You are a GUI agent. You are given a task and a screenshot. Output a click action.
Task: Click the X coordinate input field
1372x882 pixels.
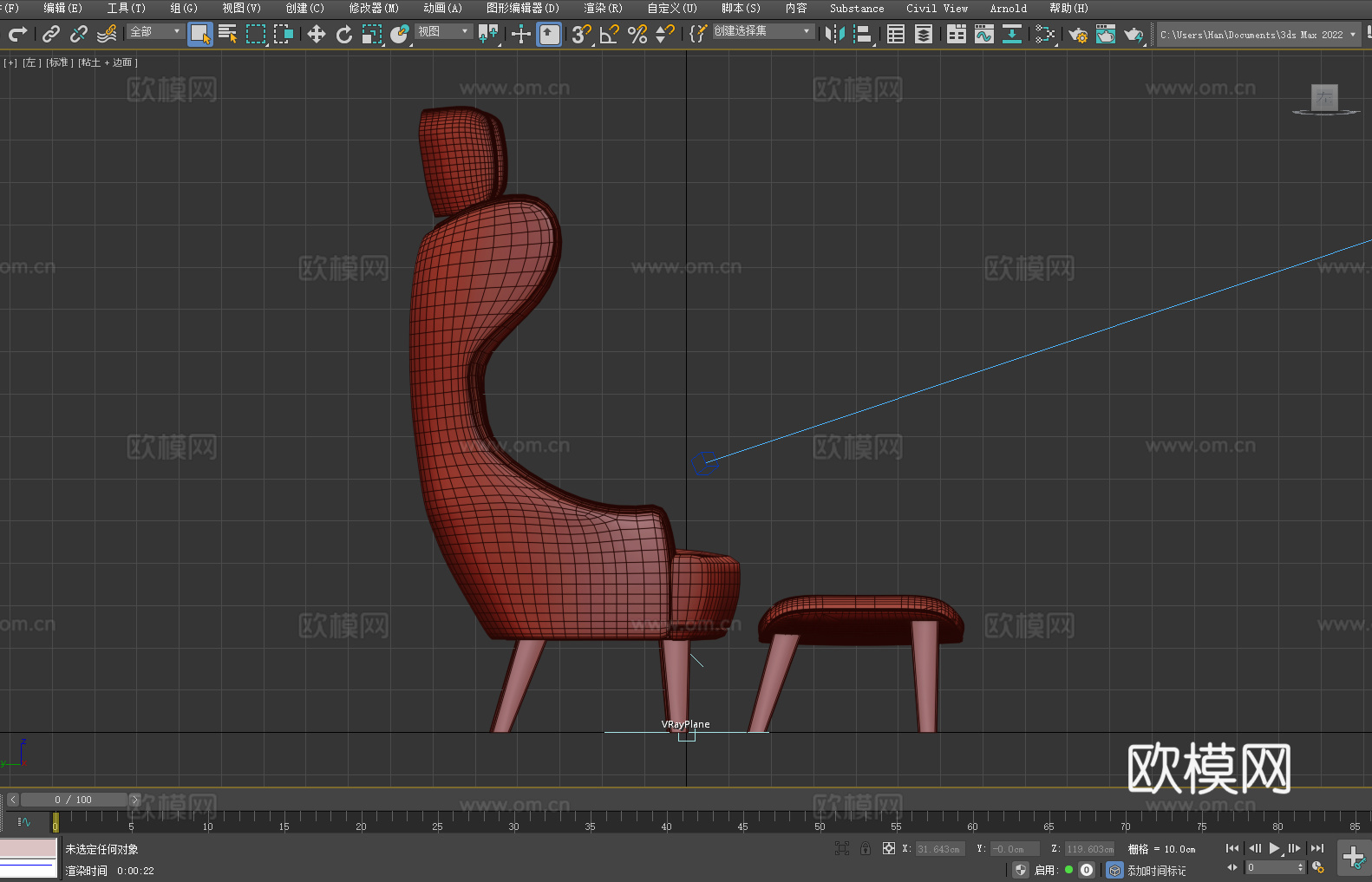(x=939, y=849)
